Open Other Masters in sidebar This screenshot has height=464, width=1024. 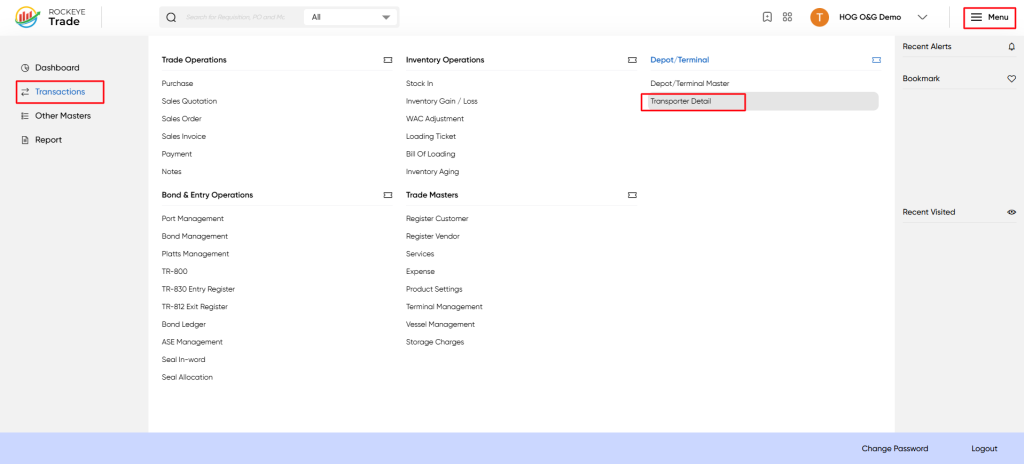click(63, 116)
